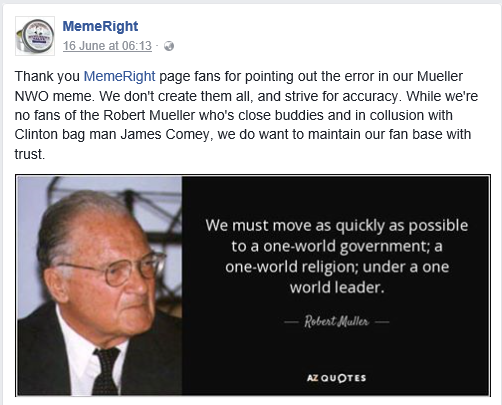The image size is (502, 405).
Task: Click the words "James Comey" in the post
Action: click(165, 135)
